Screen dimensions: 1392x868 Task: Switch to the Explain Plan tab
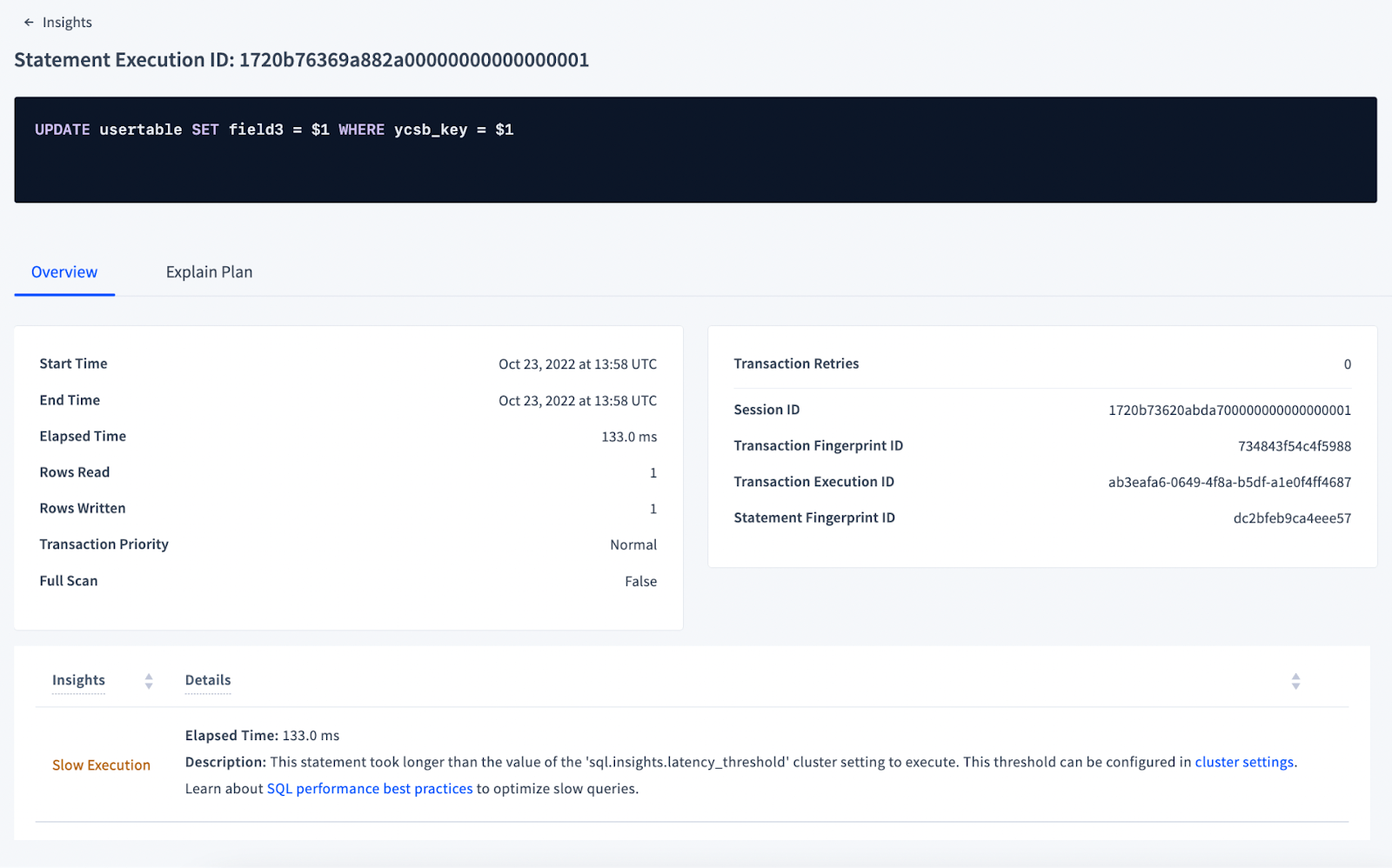tap(209, 272)
